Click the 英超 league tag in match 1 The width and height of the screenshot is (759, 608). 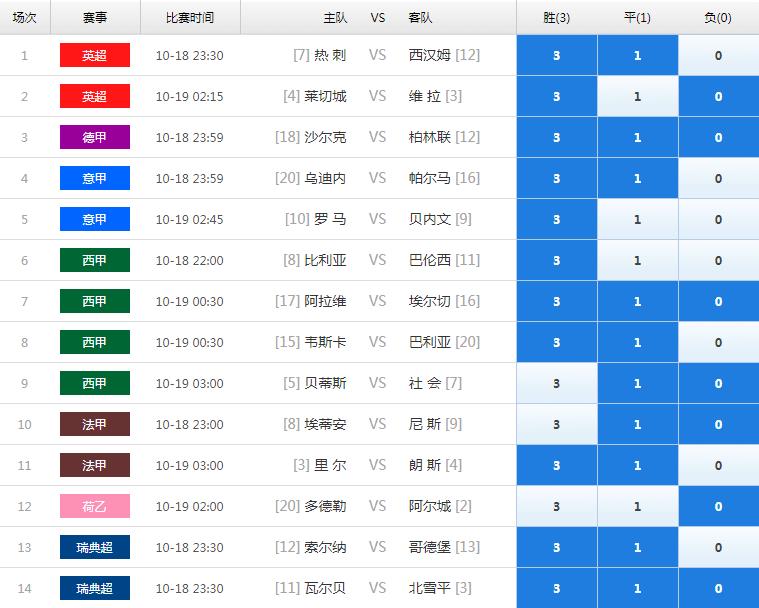pos(95,55)
